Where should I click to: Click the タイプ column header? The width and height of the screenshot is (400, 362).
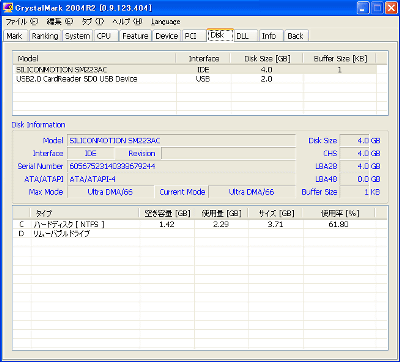85,213
